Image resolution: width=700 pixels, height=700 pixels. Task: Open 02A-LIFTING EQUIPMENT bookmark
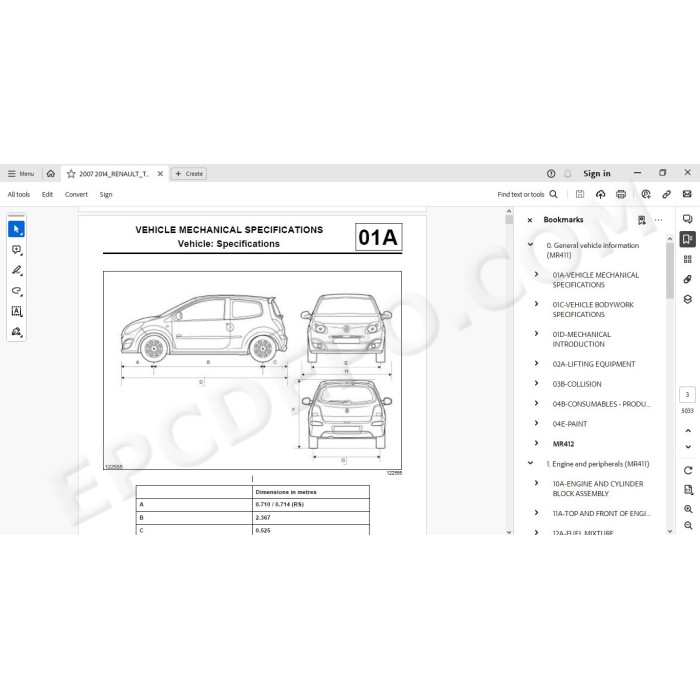(594, 364)
